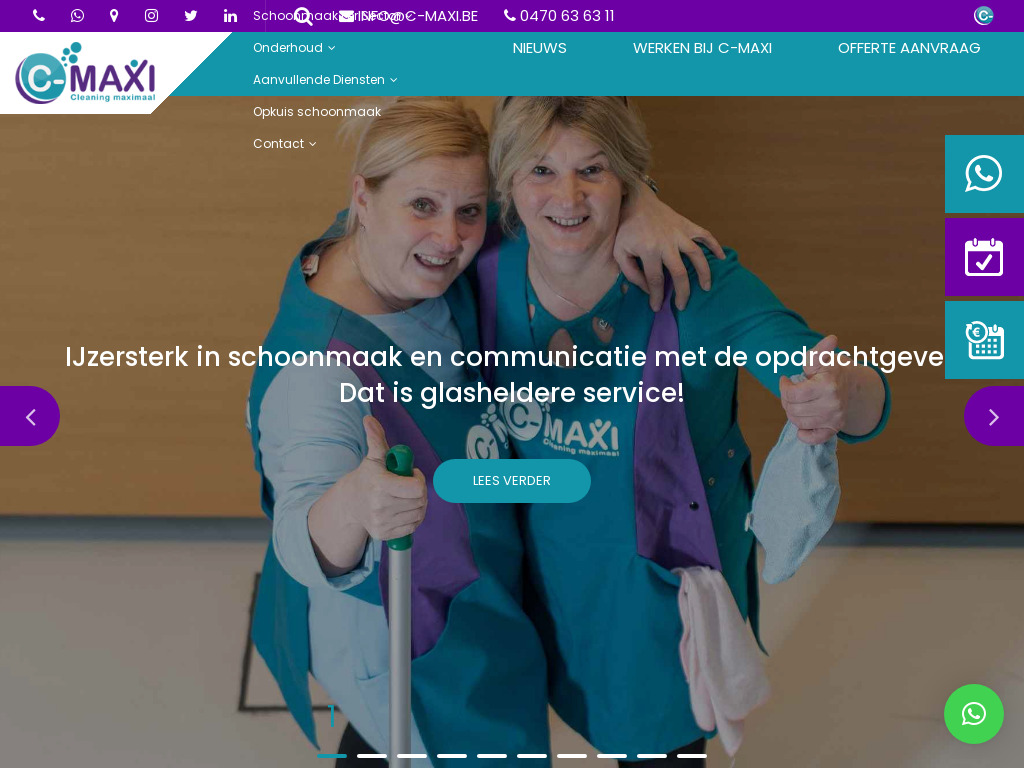Open the NIEUWS menu item
The width and height of the screenshot is (1024, 768).
[539, 48]
